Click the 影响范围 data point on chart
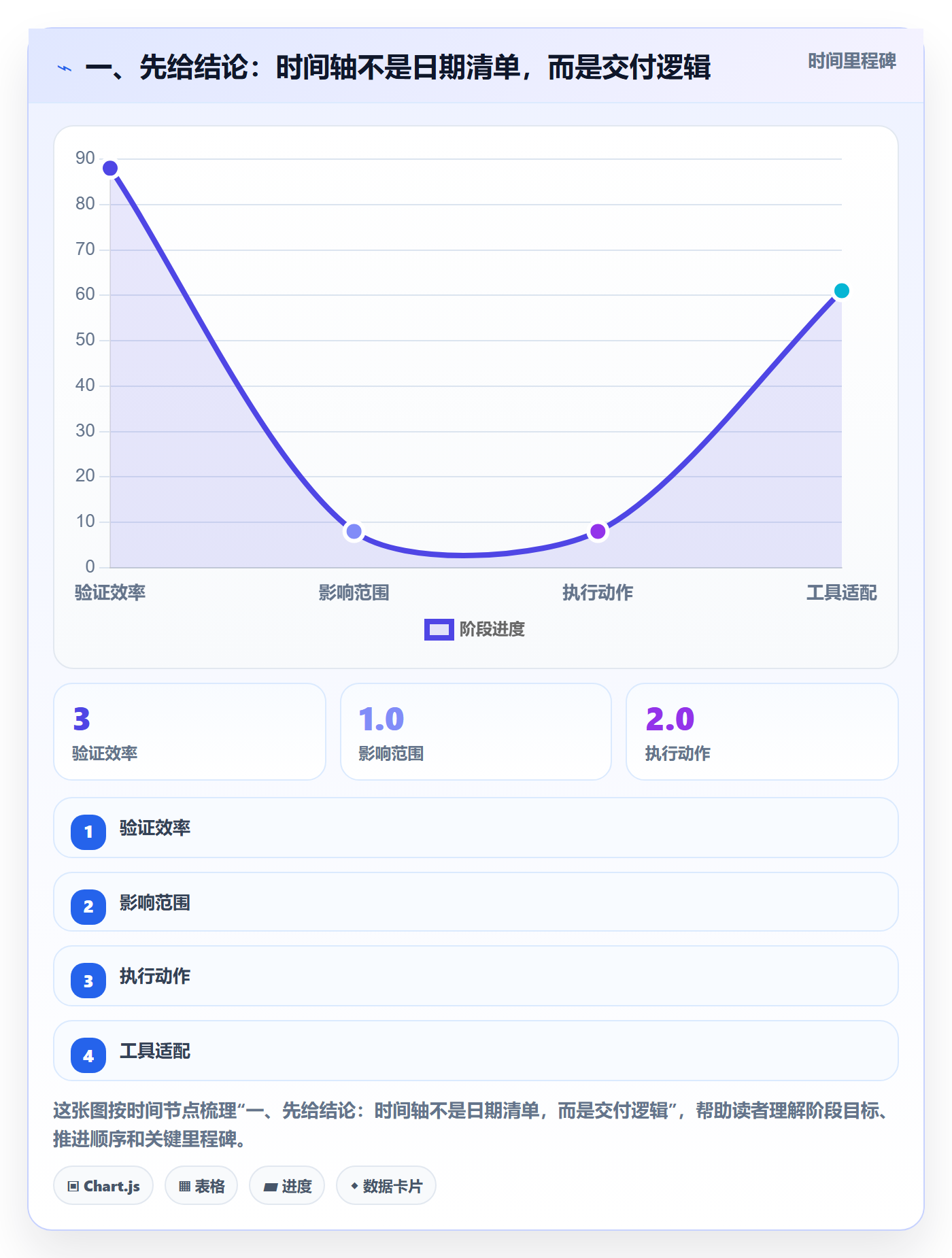 click(354, 531)
